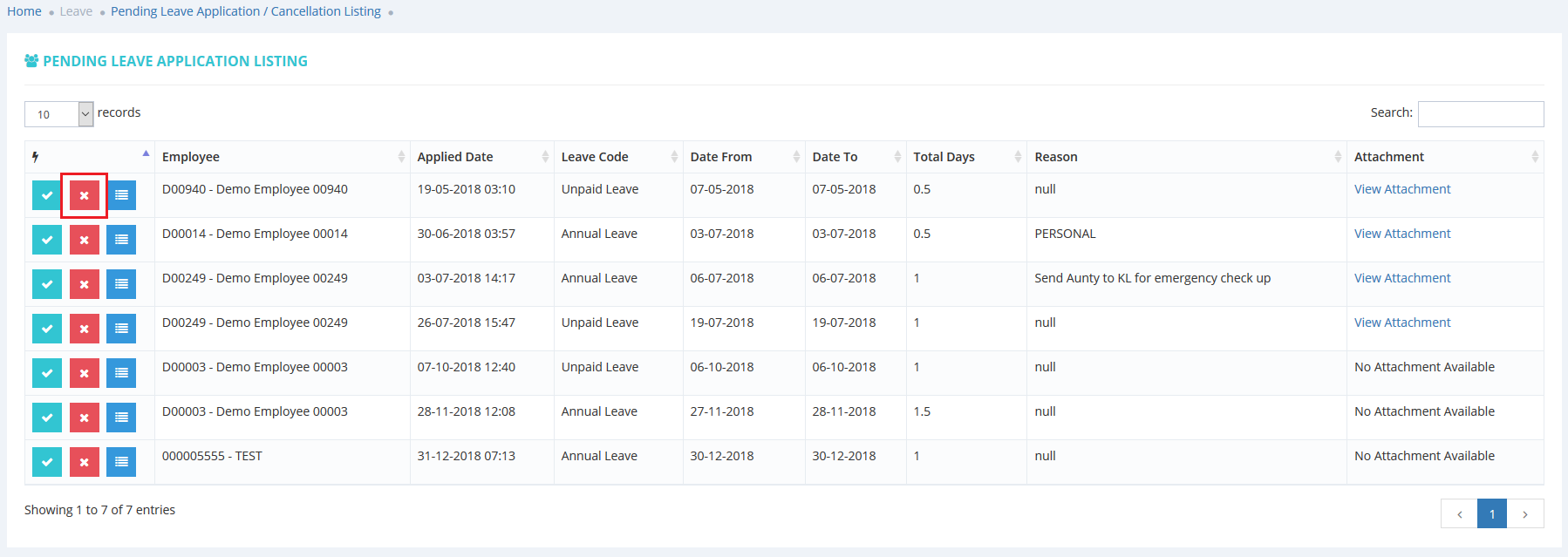Click the Search input field
Viewport: 1568px width, 557px height.
pyautogui.click(x=1480, y=114)
